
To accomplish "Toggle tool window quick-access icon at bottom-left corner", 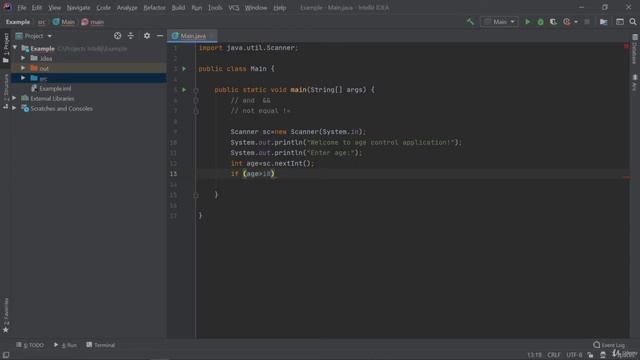I will pyautogui.click(x=6, y=355).
